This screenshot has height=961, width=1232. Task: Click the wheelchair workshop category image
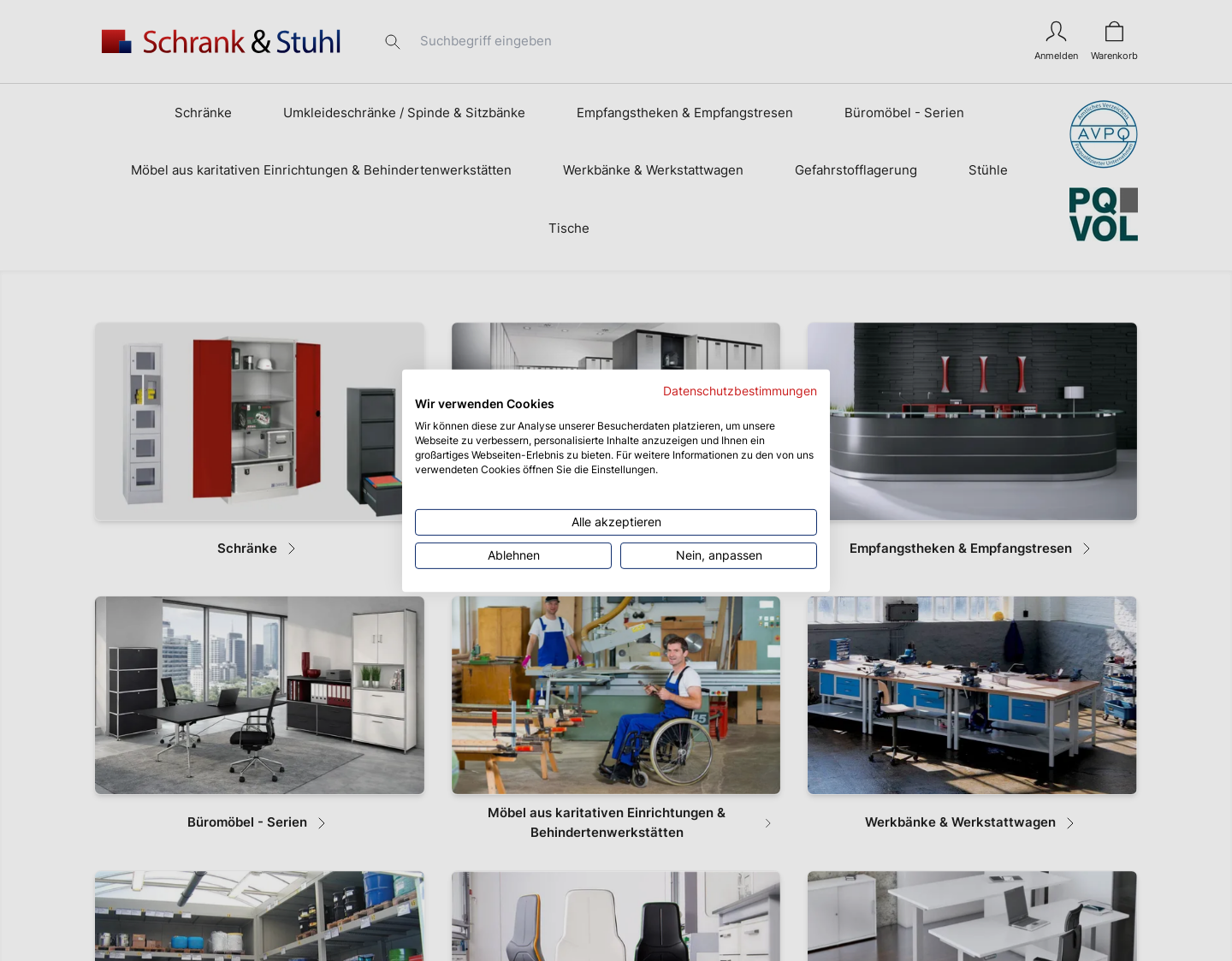(616, 696)
